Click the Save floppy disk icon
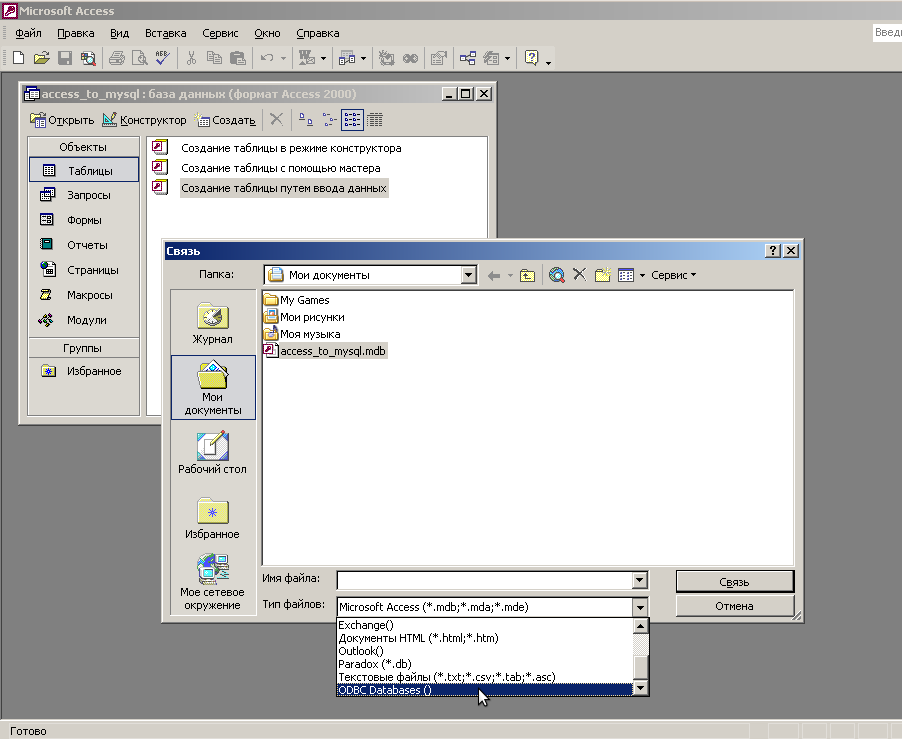902x739 pixels. tap(64, 58)
